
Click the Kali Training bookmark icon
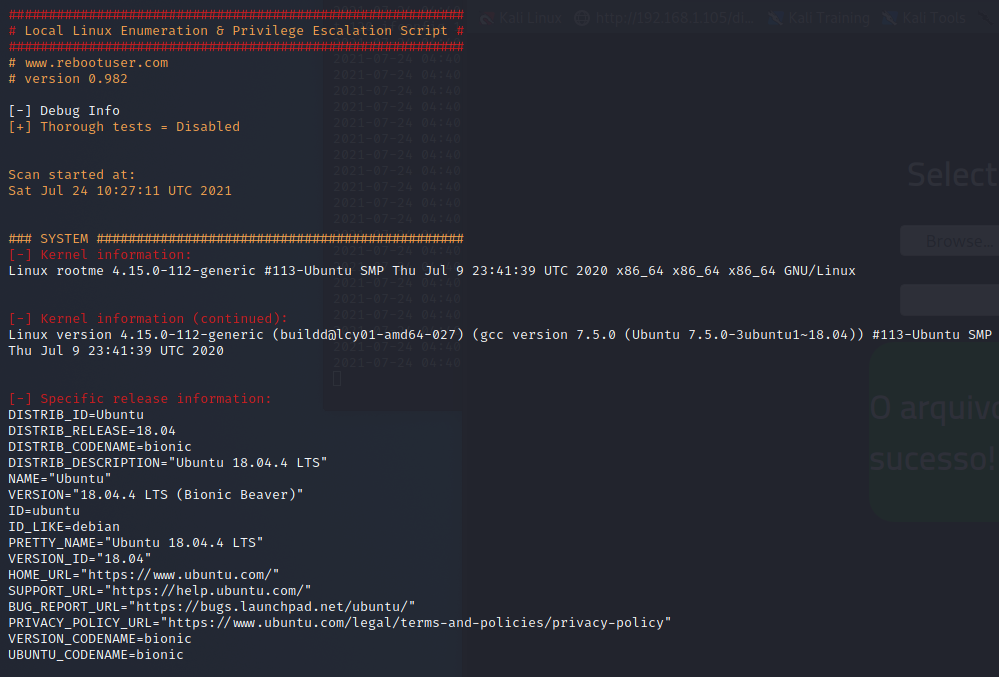(x=775, y=18)
